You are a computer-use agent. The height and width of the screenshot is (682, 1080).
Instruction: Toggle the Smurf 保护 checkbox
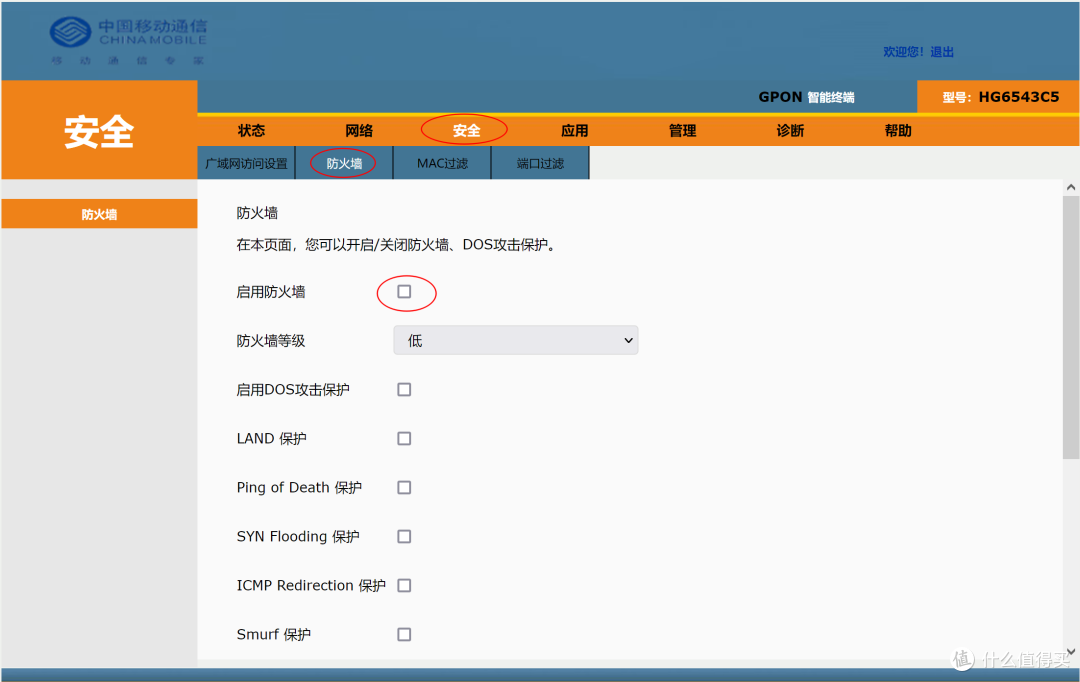[404, 633]
